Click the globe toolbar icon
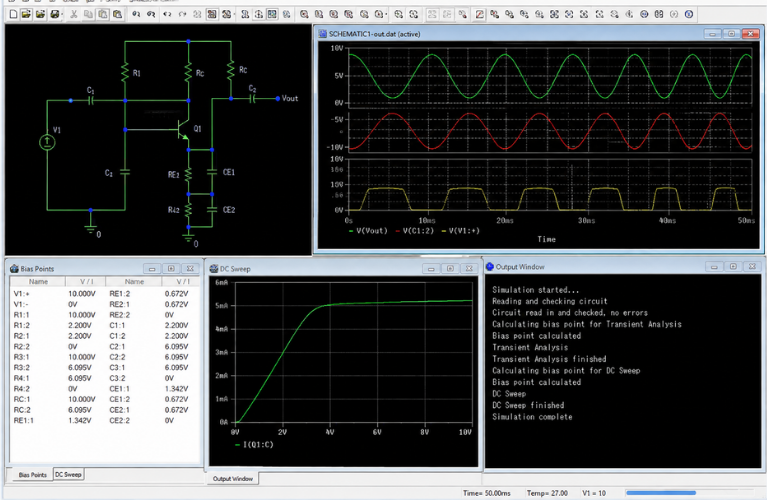 tap(644, 14)
